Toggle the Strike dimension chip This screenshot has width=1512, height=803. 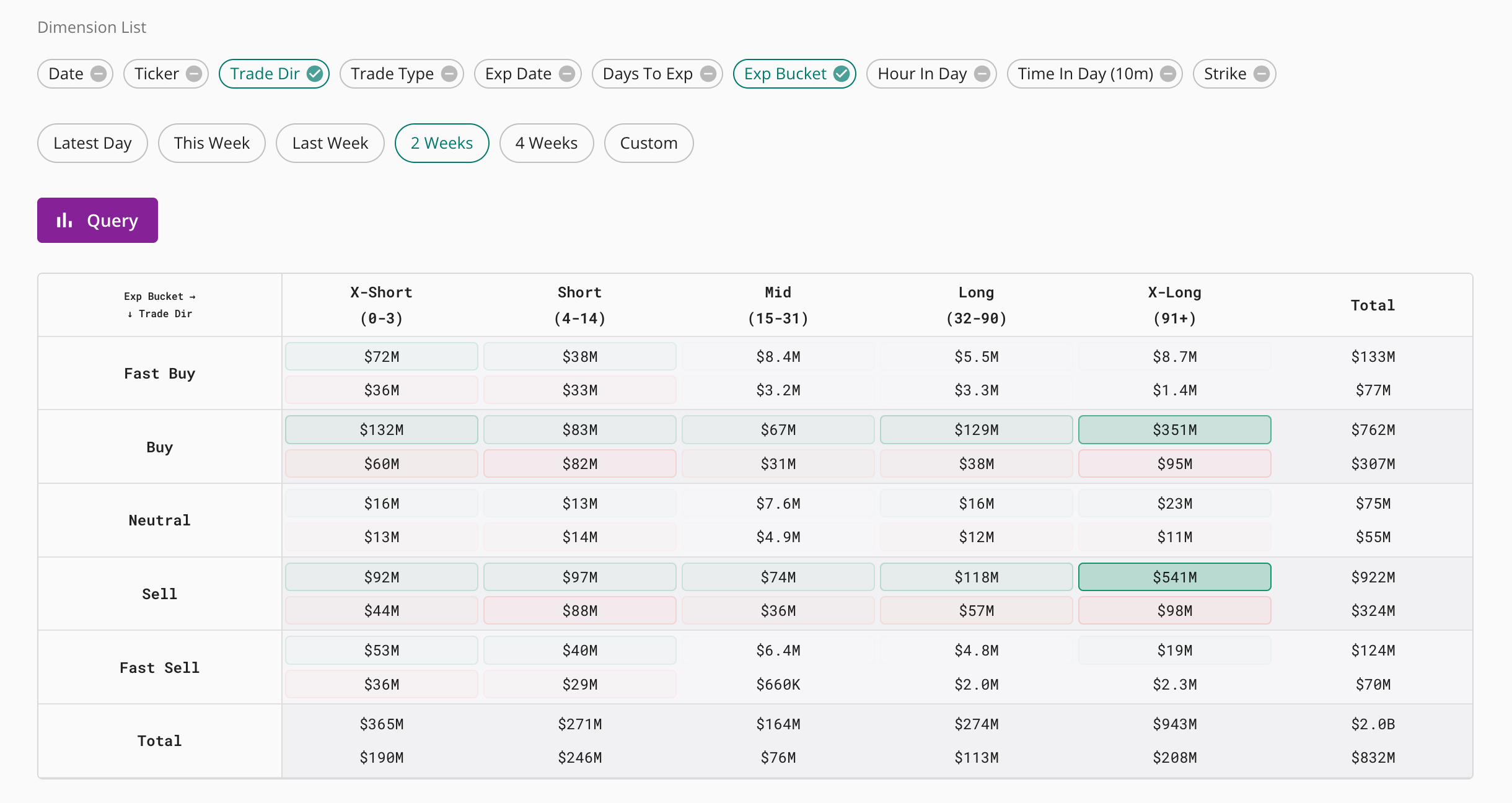click(1234, 74)
